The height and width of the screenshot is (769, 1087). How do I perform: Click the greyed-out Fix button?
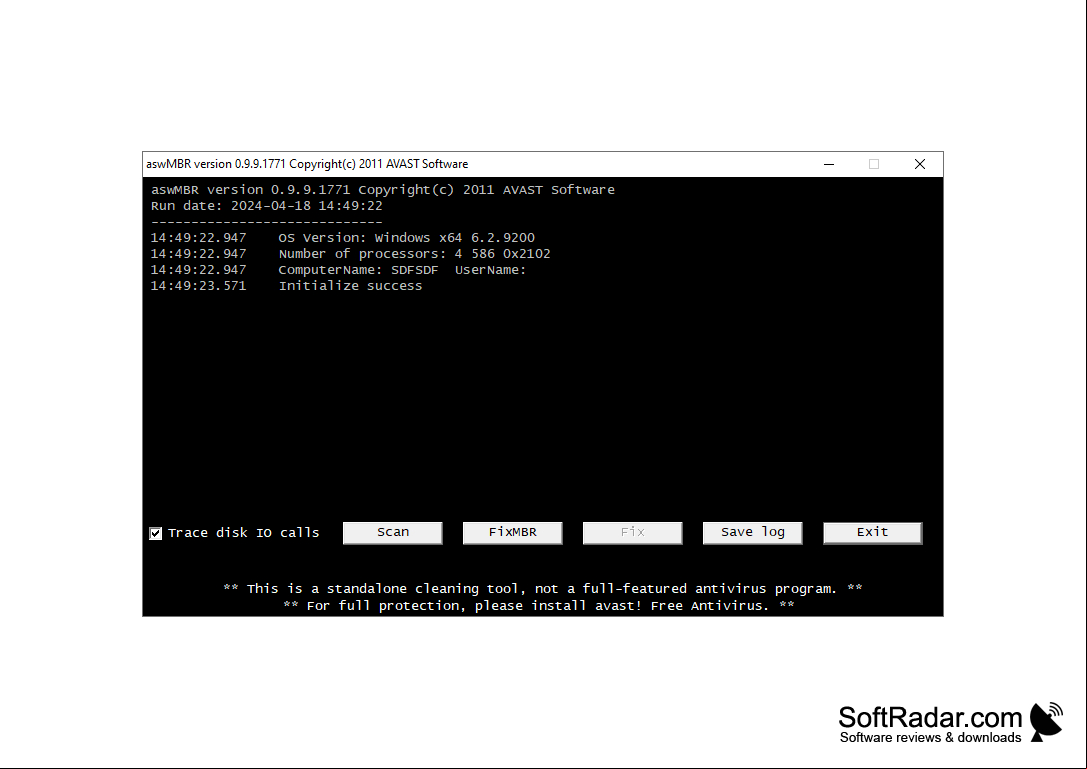point(632,533)
